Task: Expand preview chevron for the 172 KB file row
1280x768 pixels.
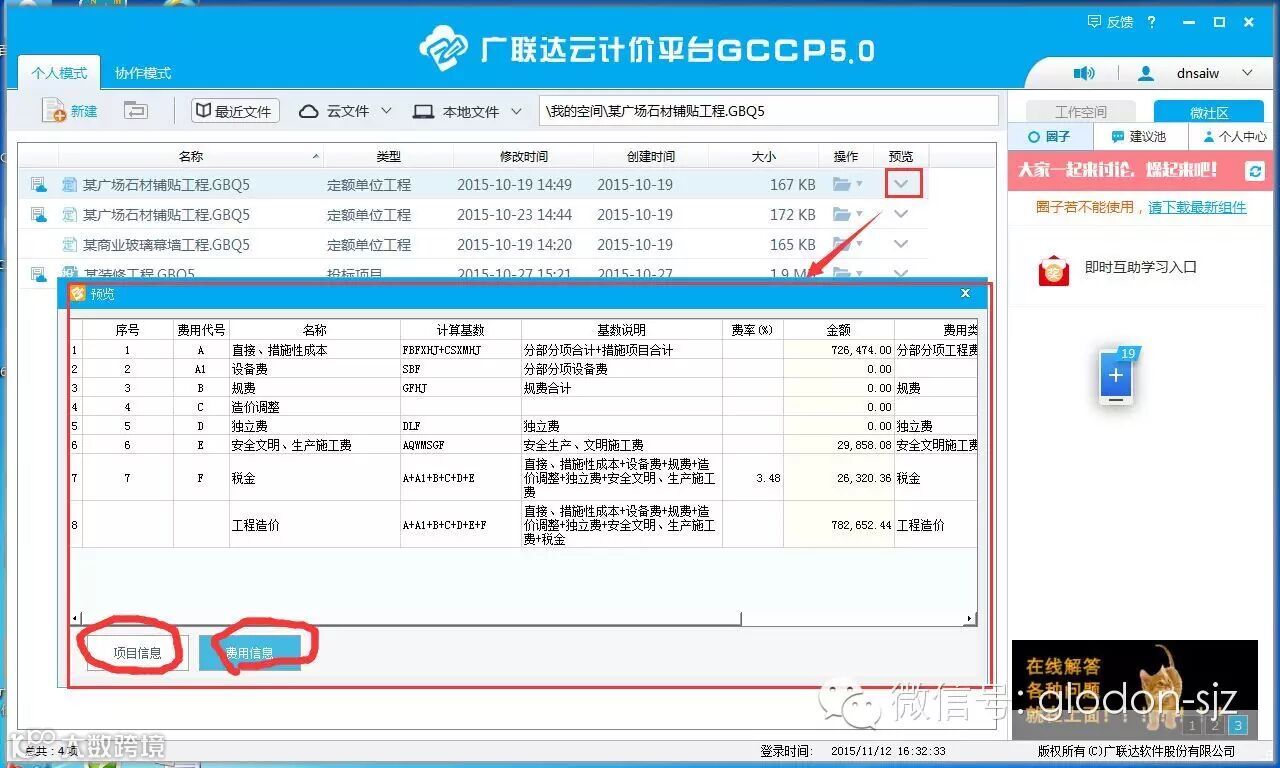Action: coord(901,215)
